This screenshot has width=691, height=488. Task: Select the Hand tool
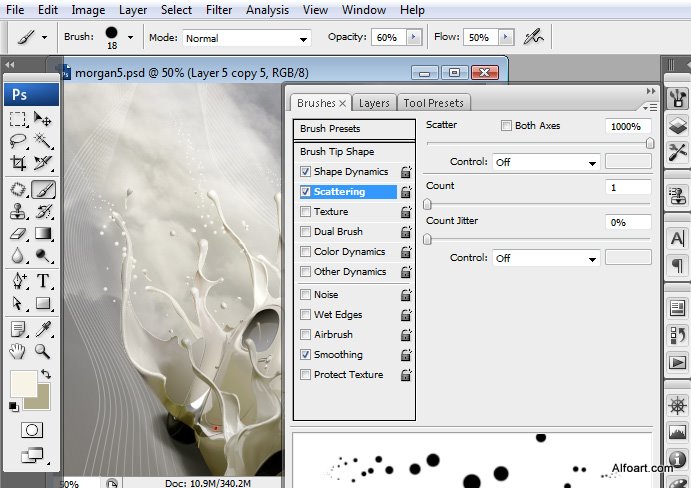tap(18, 351)
